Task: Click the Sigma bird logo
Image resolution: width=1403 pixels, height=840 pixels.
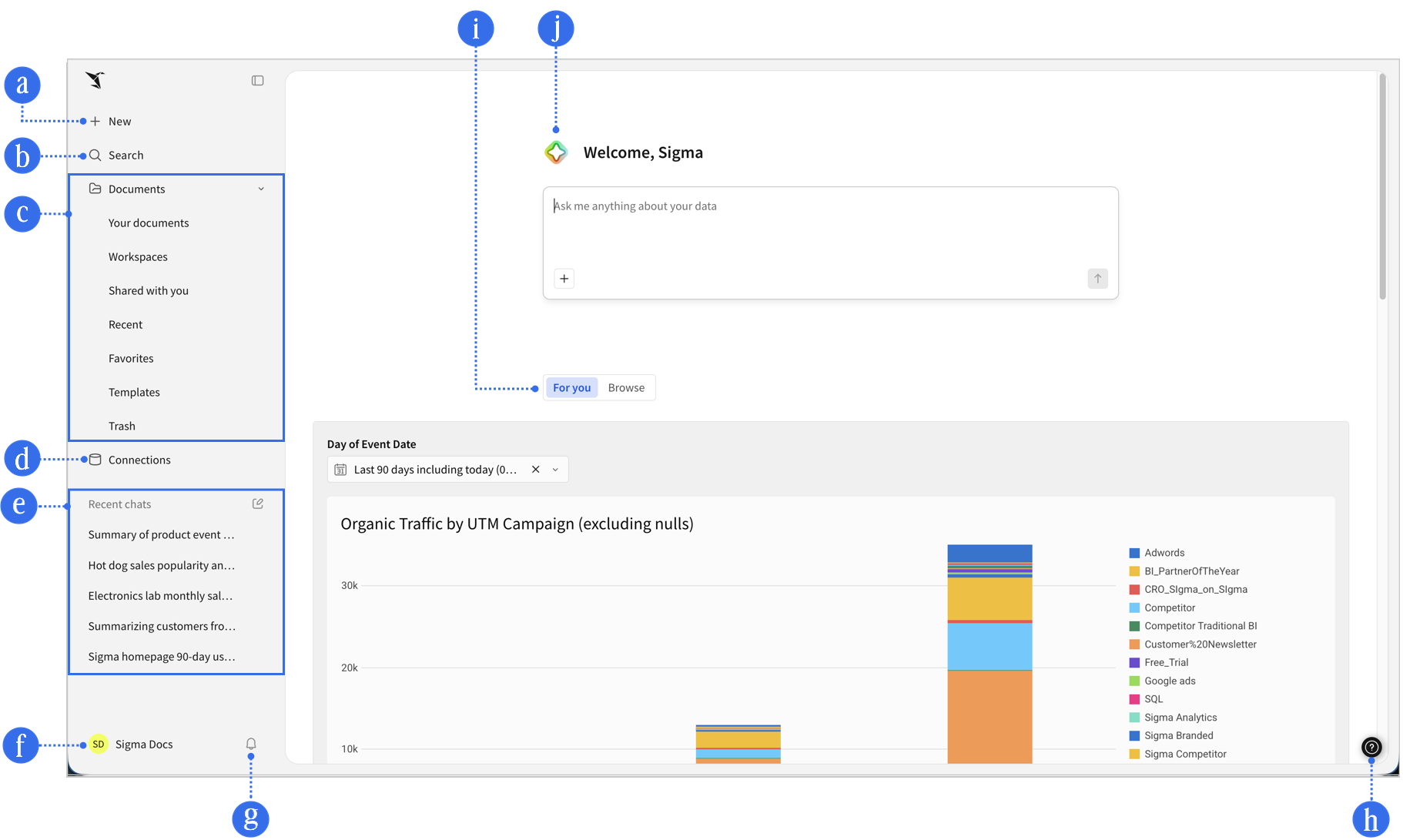Action: point(95,80)
